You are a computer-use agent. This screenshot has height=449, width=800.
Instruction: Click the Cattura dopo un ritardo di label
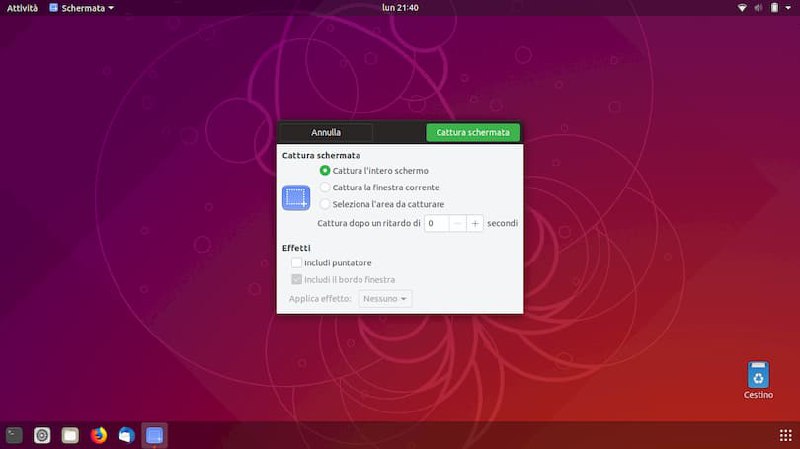point(369,223)
